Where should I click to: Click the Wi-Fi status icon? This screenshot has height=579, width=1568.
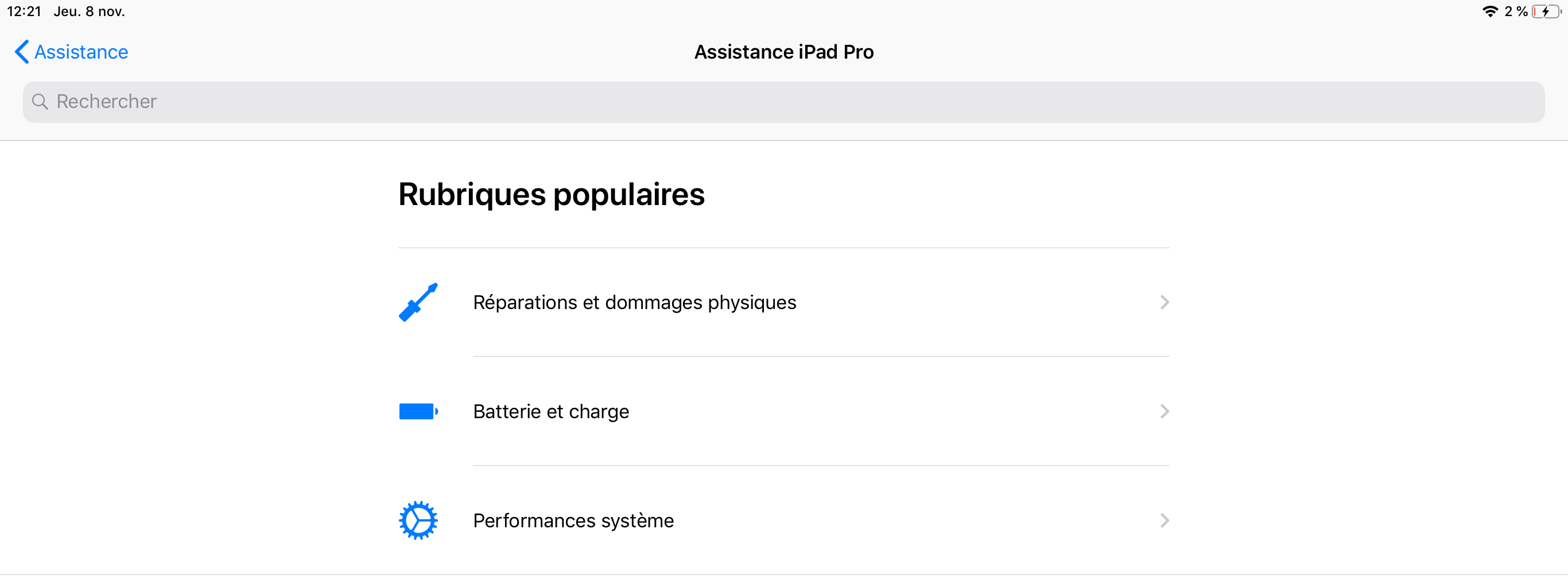coord(1489,11)
